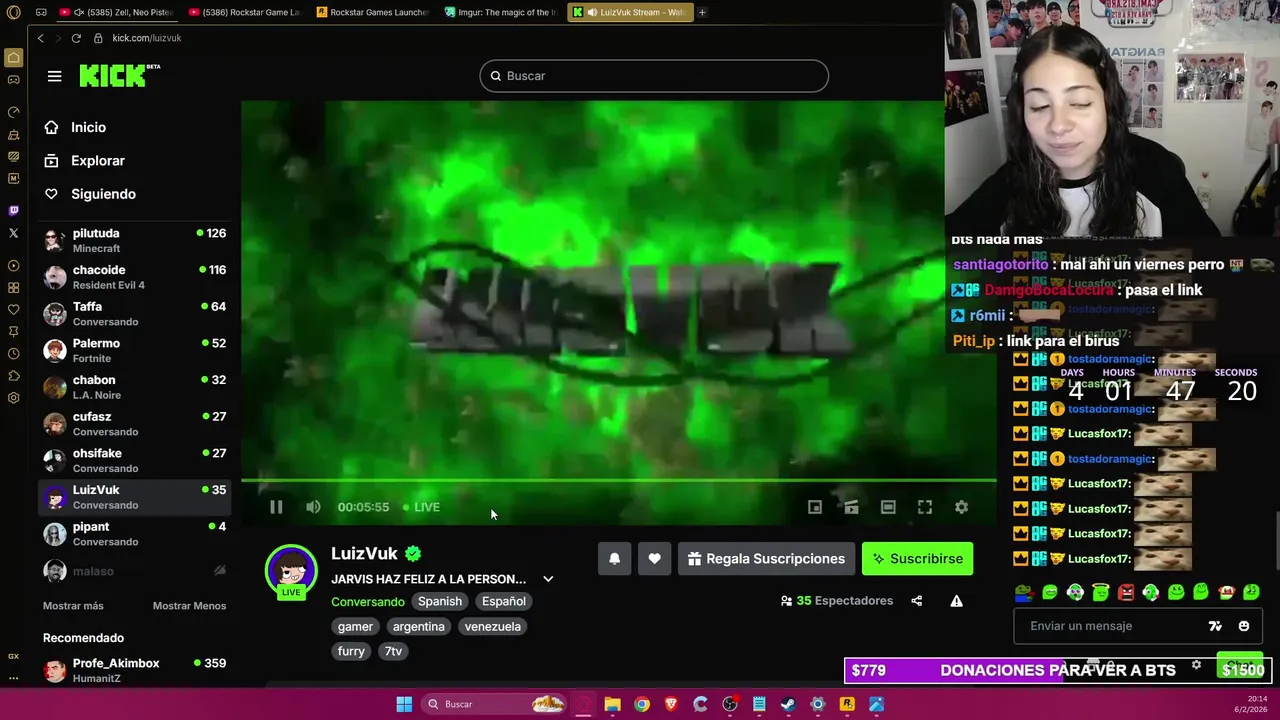This screenshot has width=1280, height=720.
Task: Open Siguiendo in sidebar
Action: coord(103,194)
